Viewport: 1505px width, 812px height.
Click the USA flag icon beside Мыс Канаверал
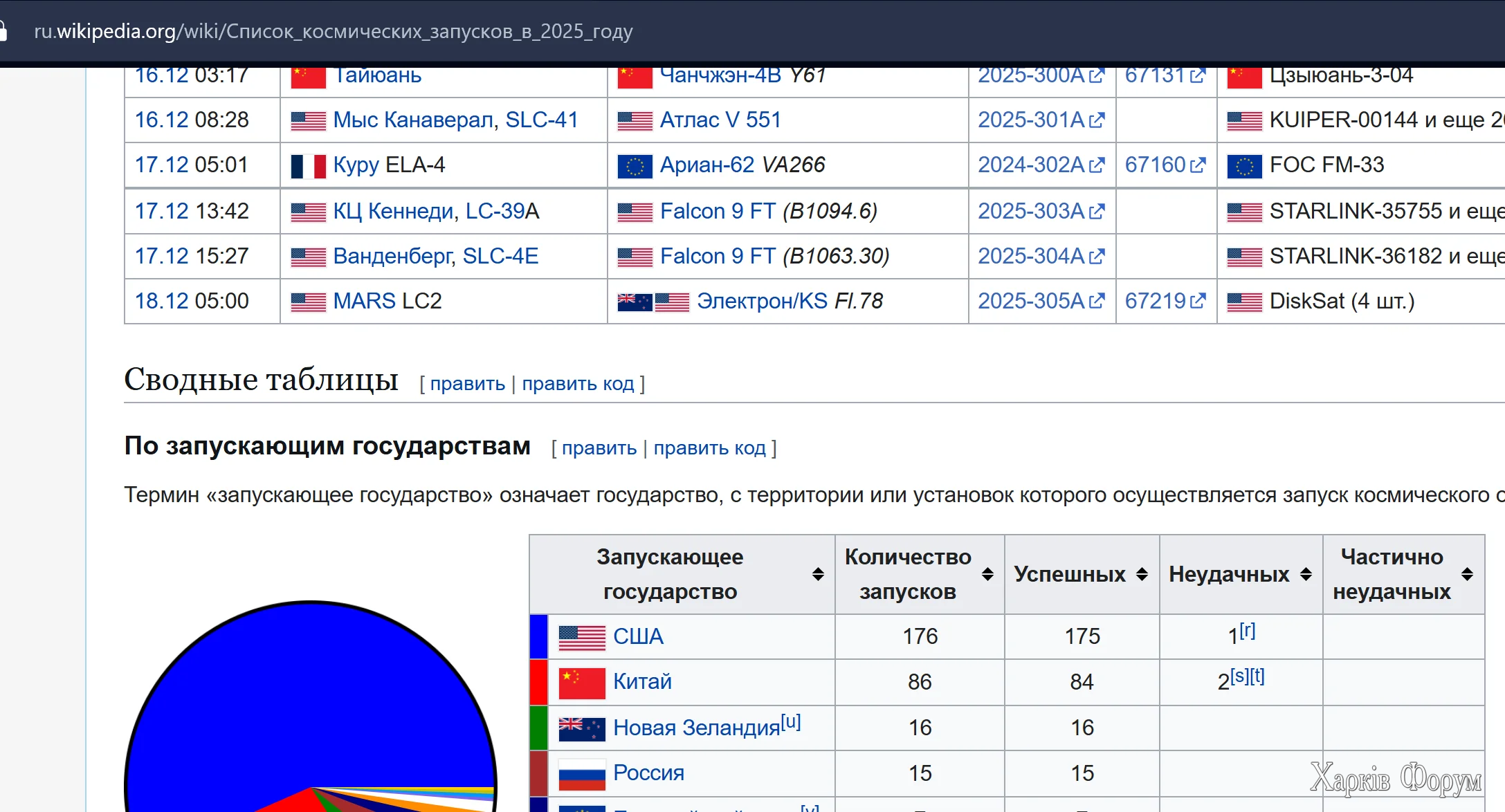click(x=308, y=121)
